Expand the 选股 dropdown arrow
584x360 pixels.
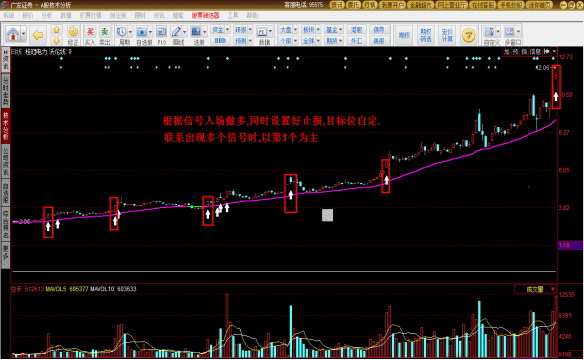tap(204, 32)
